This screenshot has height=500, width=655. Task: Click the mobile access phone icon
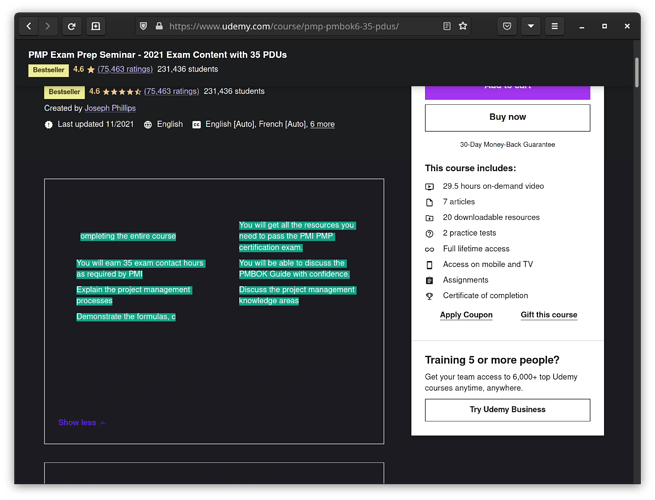point(429,265)
